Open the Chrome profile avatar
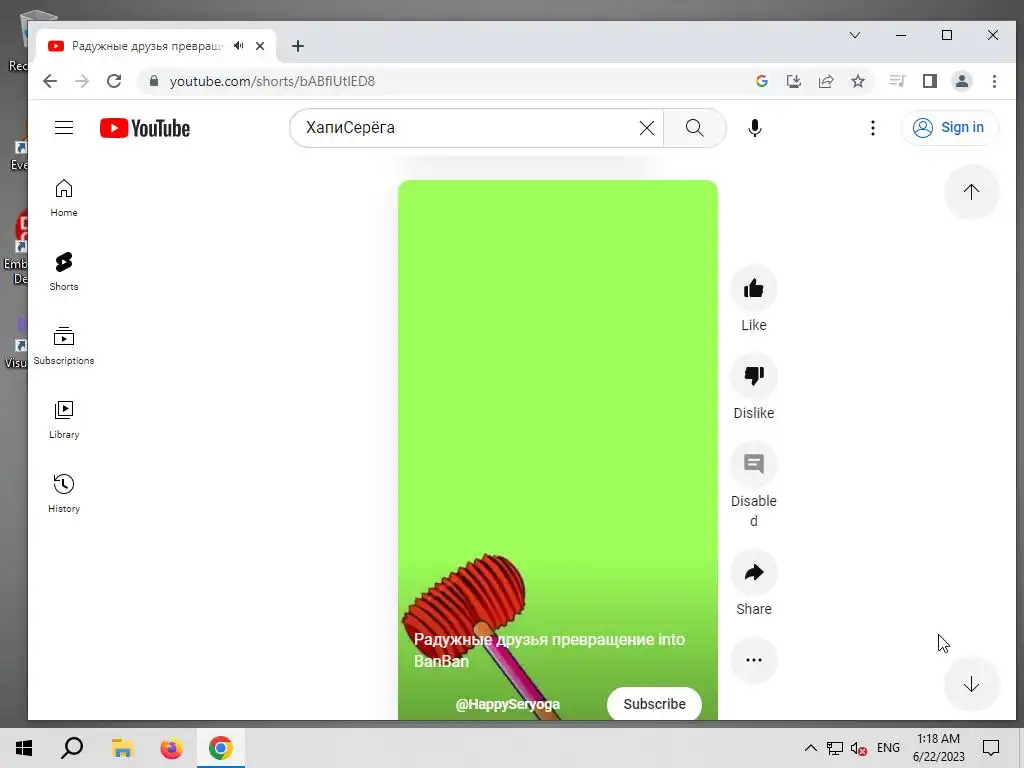Viewport: 1024px width, 768px height. [962, 81]
